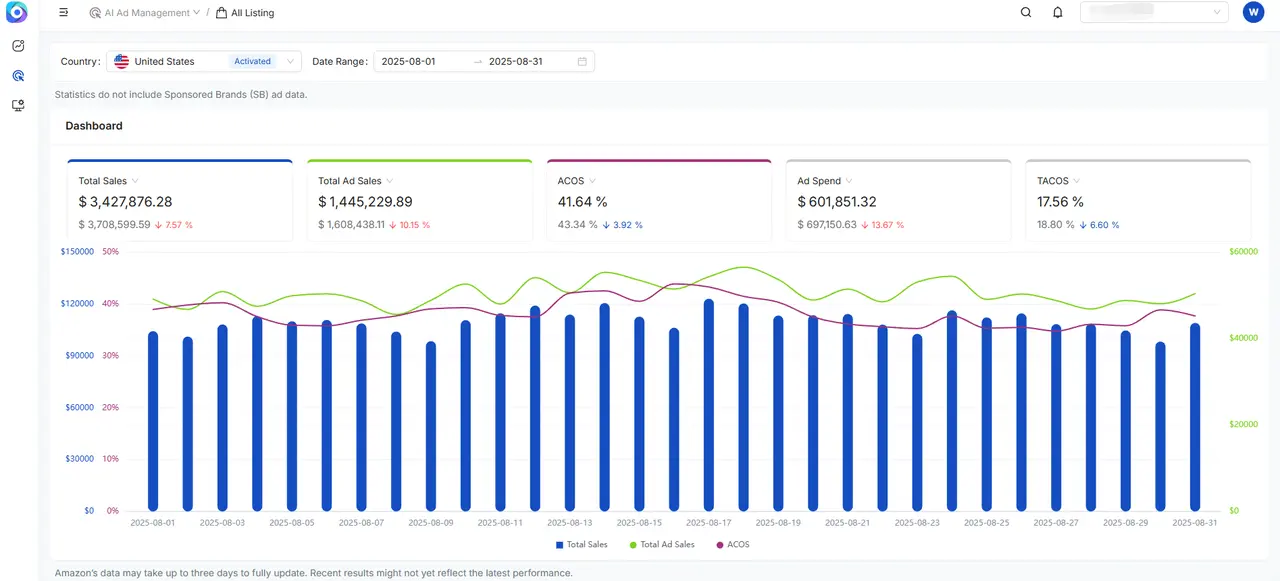1280x581 pixels.
Task: Toggle Total Sales series in chart legend
Action: [582, 545]
